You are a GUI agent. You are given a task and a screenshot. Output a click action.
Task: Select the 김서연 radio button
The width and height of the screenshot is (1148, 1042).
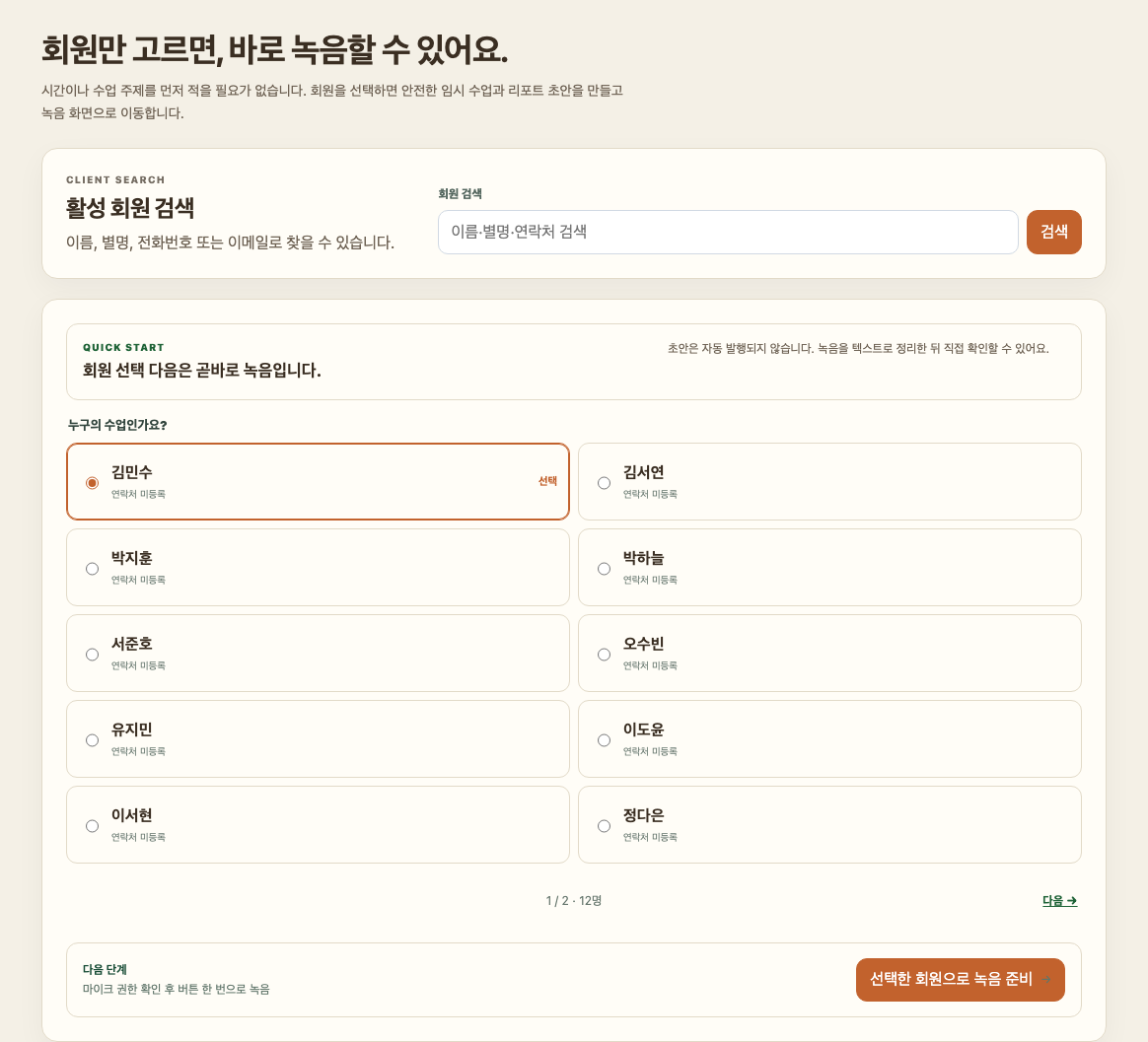(x=604, y=483)
